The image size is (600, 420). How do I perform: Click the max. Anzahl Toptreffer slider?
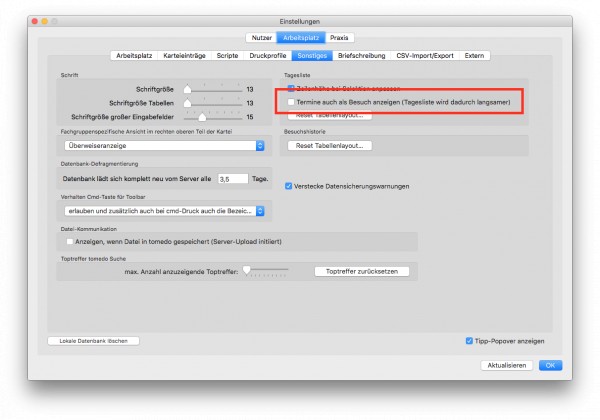coord(266,271)
